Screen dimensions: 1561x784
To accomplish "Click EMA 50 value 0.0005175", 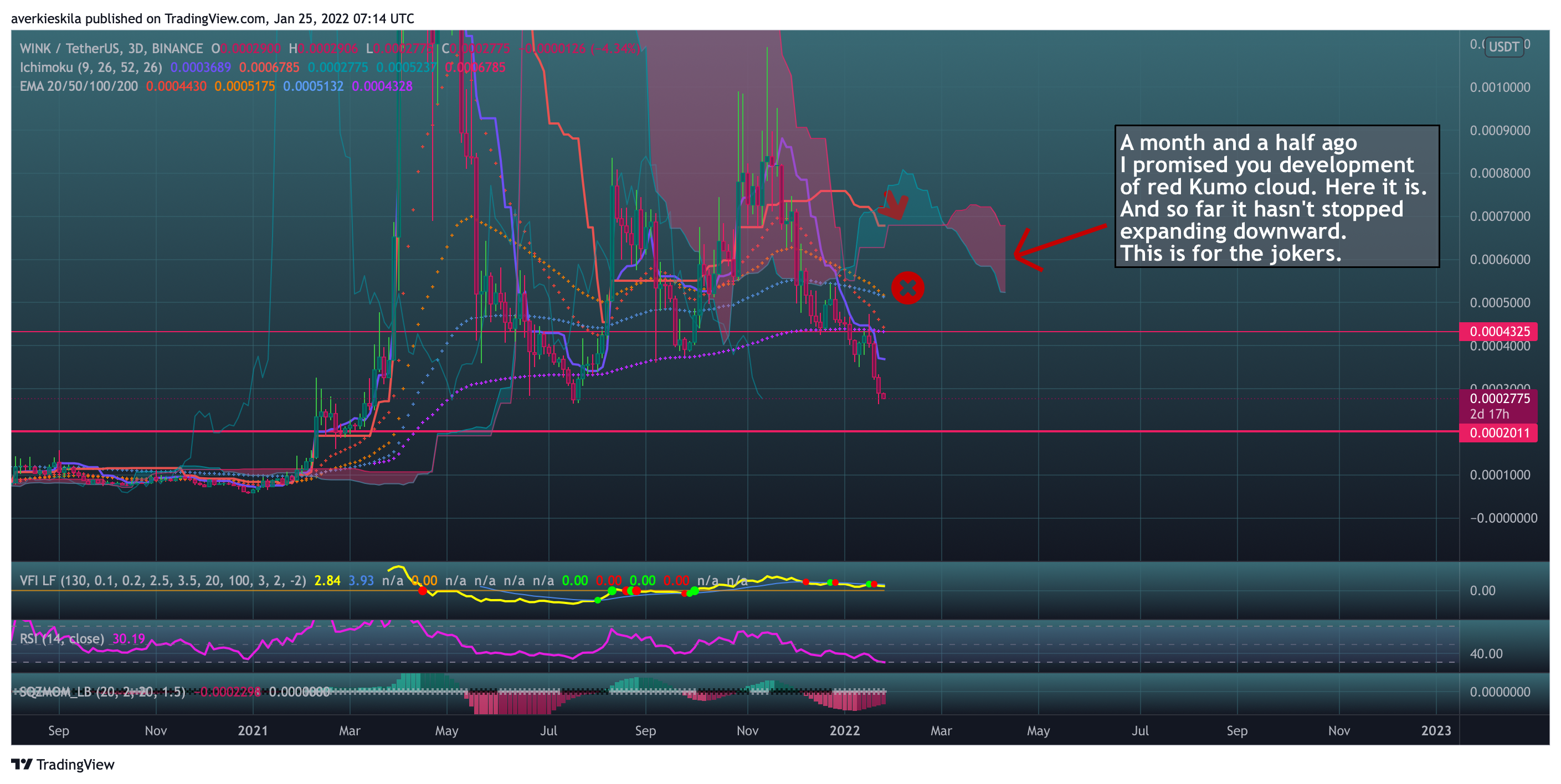I will [245, 86].
